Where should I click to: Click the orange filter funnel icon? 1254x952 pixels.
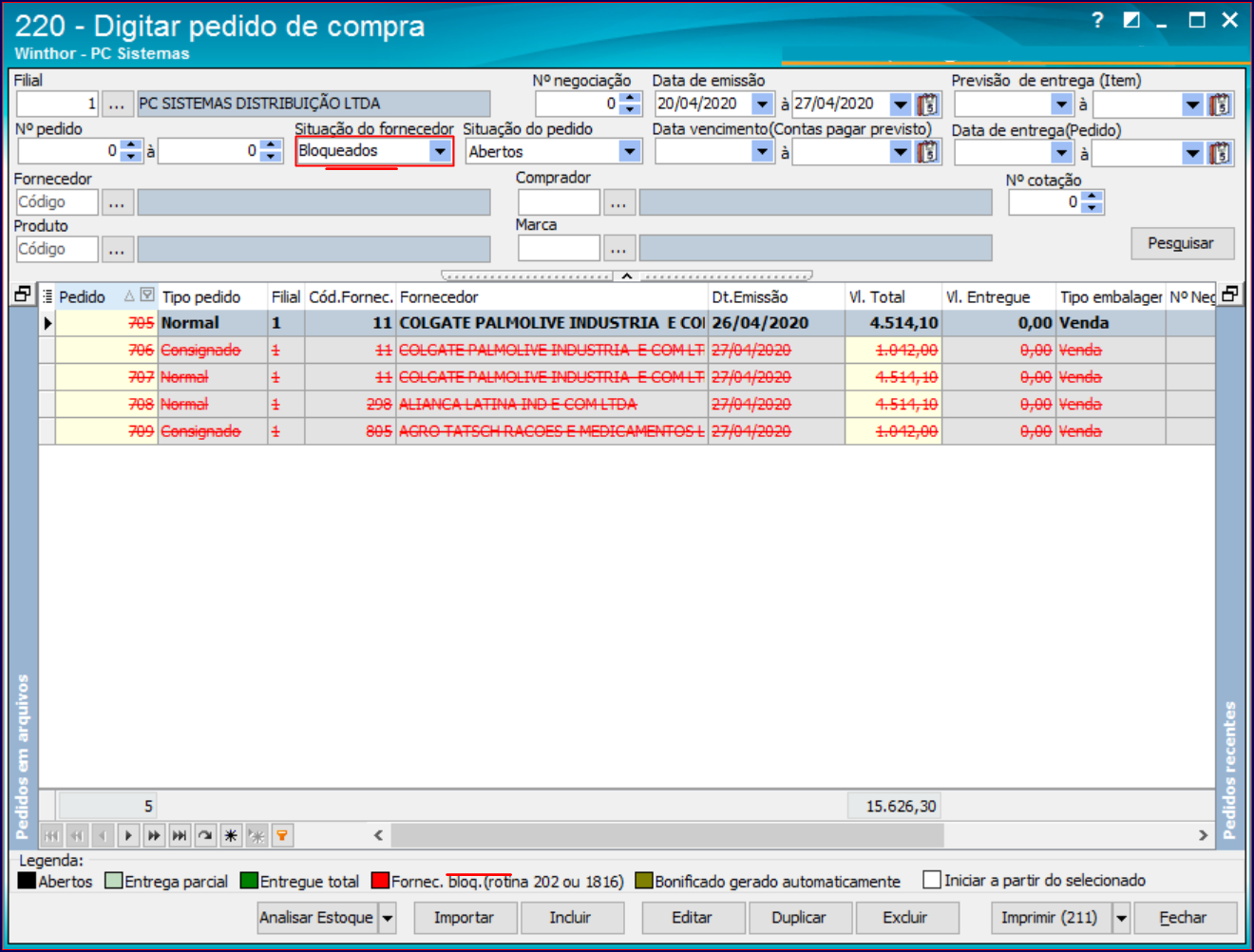click(x=282, y=836)
